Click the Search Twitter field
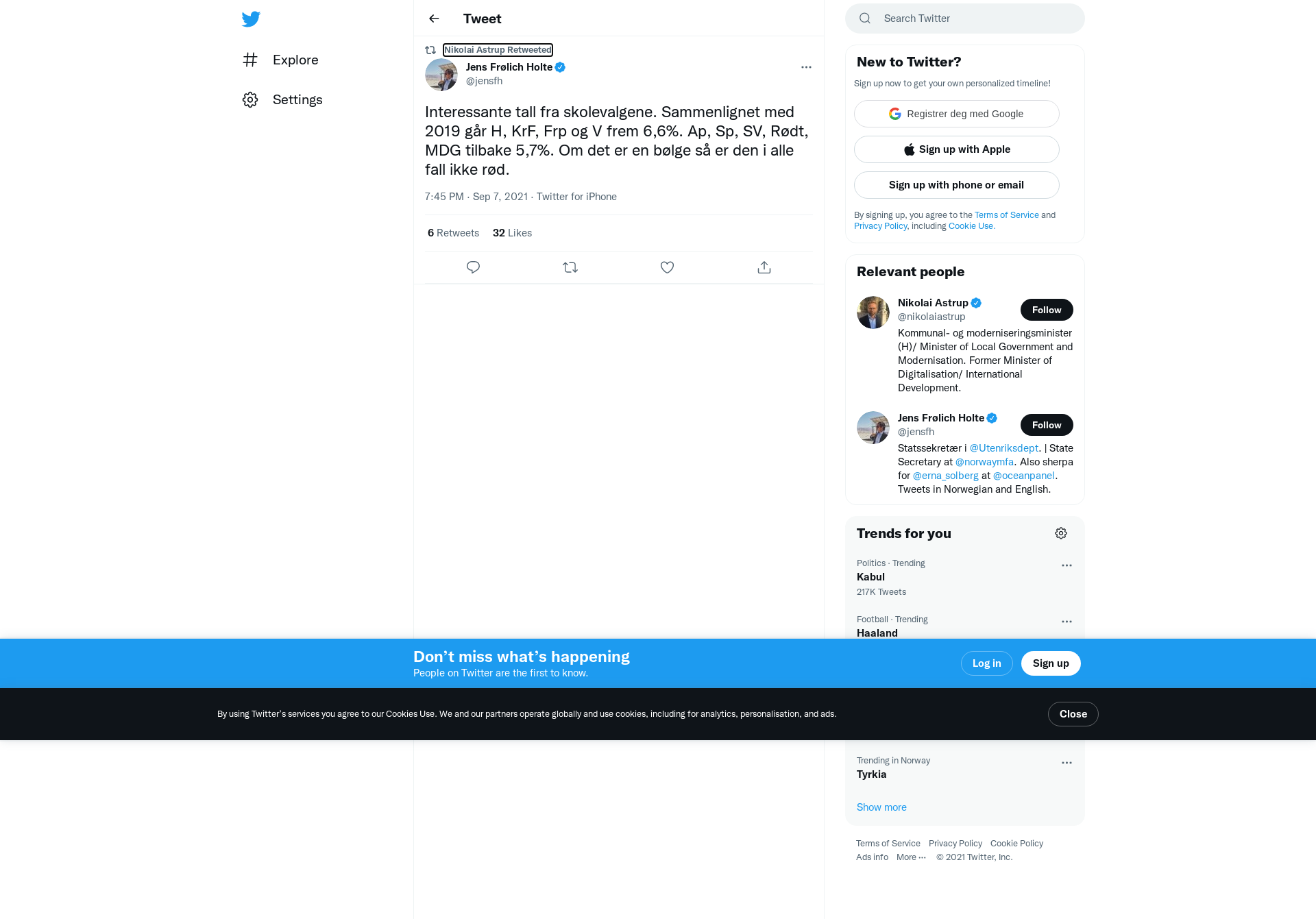 click(x=964, y=19)
